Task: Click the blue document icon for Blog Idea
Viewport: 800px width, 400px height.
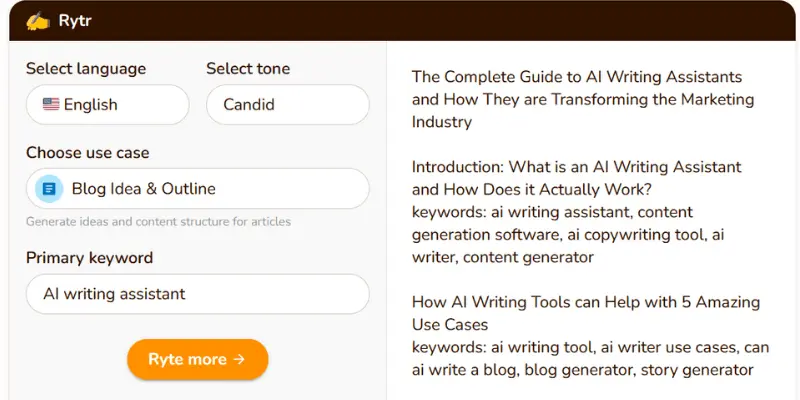Action: [x=49, y=189]
